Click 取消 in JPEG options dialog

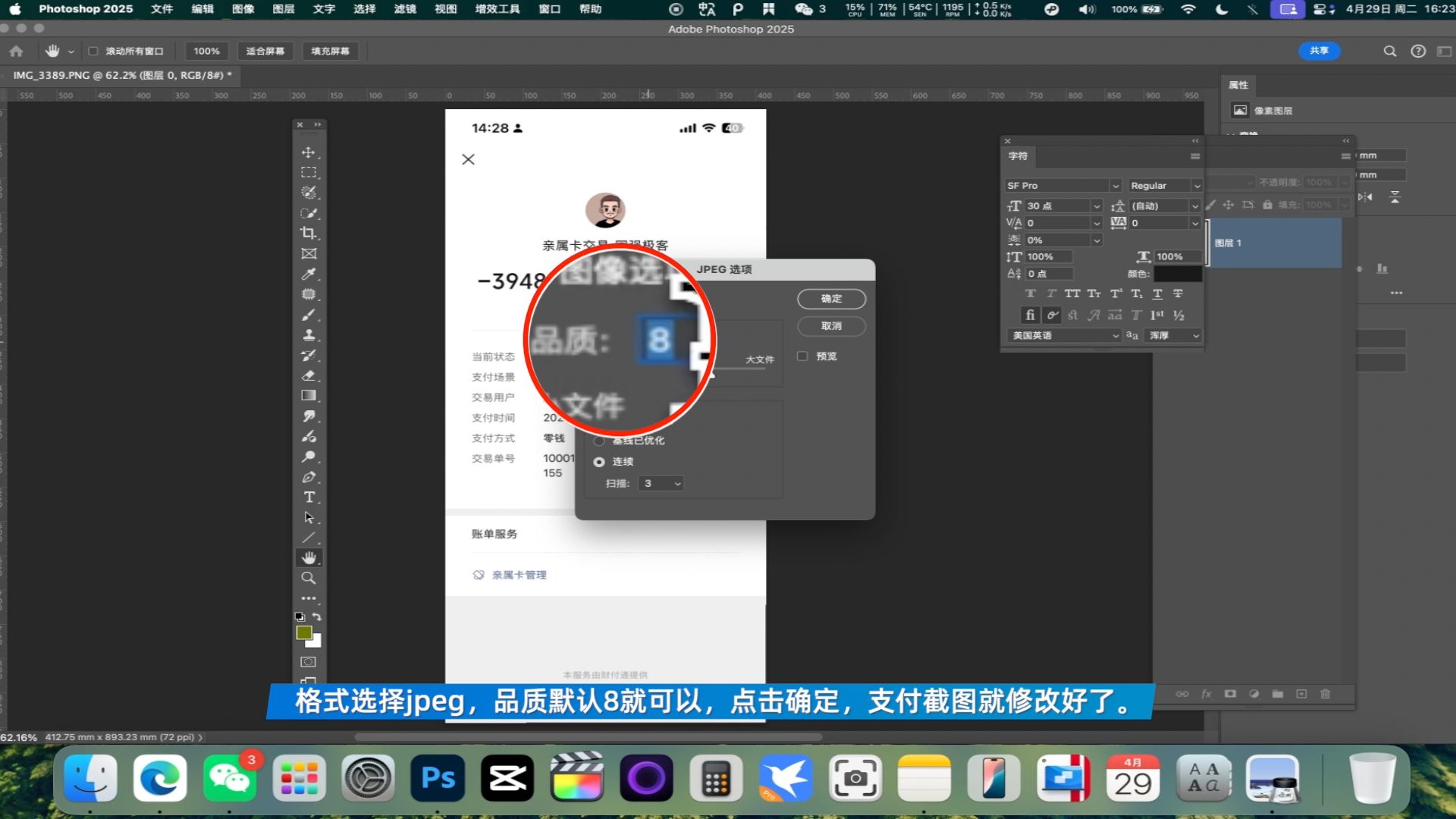tap(831, 326)
